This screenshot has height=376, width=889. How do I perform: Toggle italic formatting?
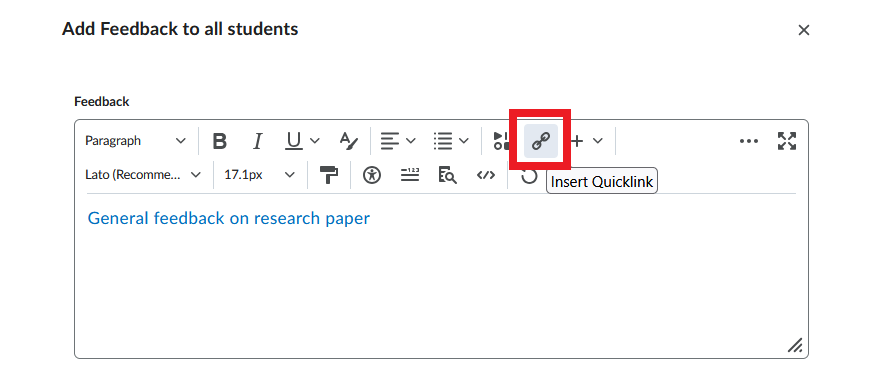pos(257,141)
